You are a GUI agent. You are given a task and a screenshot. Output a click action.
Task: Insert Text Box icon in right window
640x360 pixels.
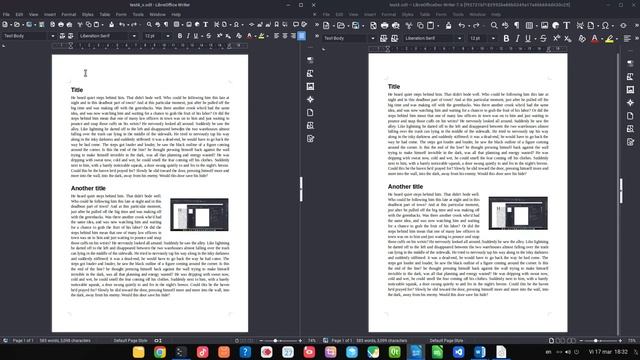567,25
